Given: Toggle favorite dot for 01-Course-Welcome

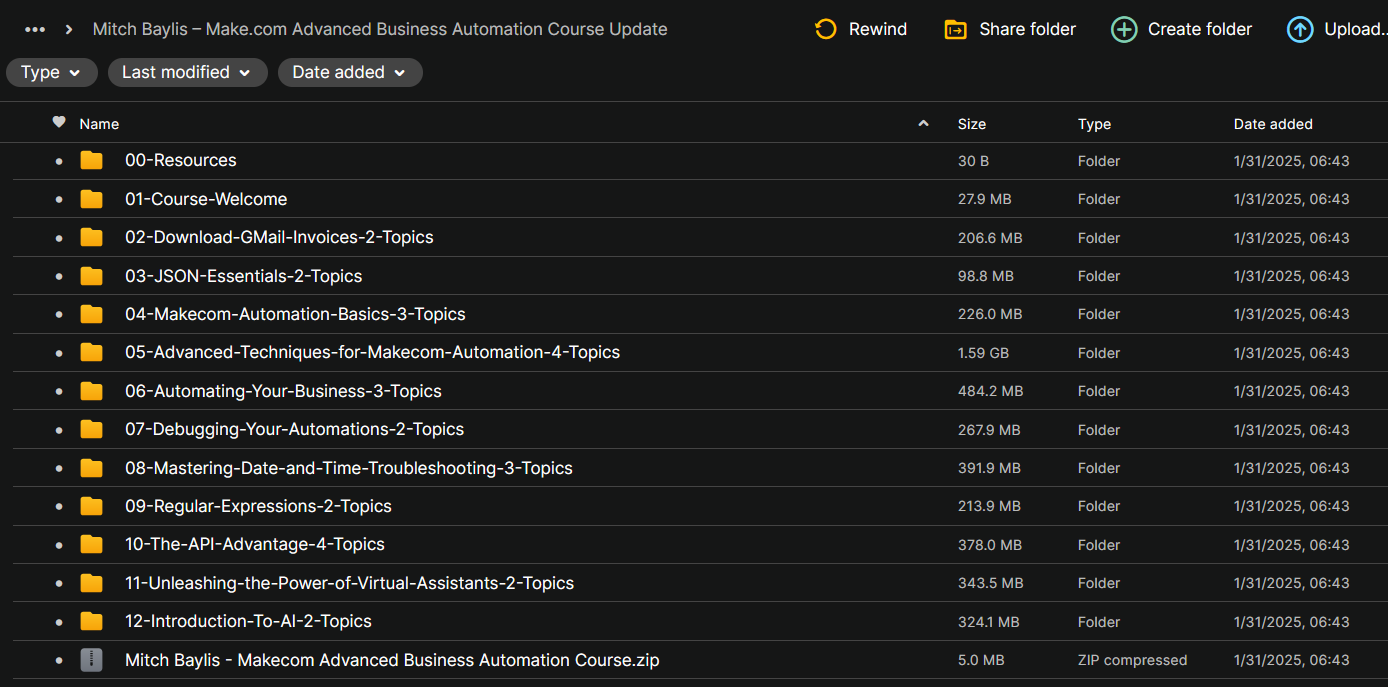Looking at the screenshot, I should [x=59, y=199].
